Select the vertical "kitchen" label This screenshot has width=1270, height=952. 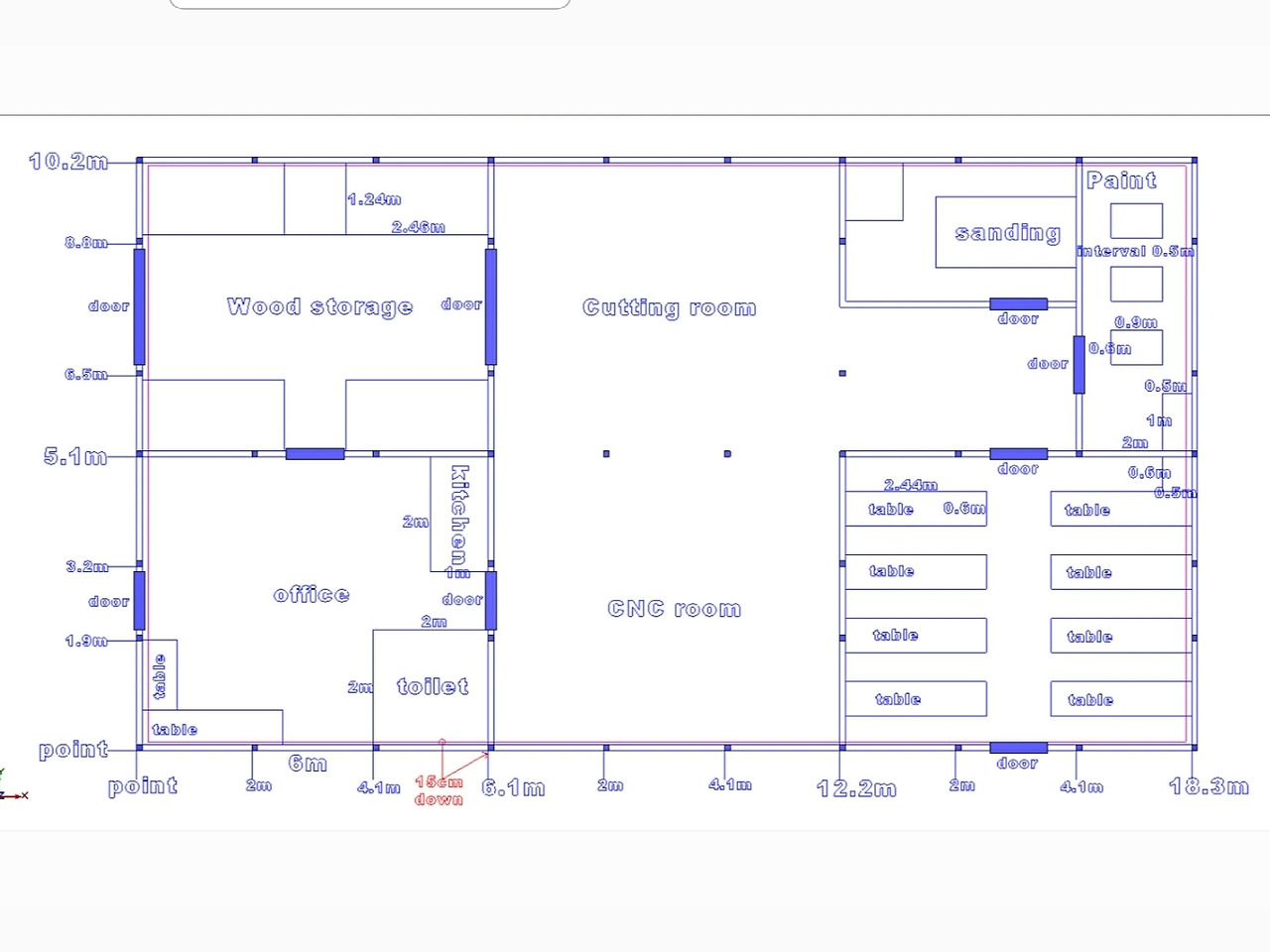459,515
